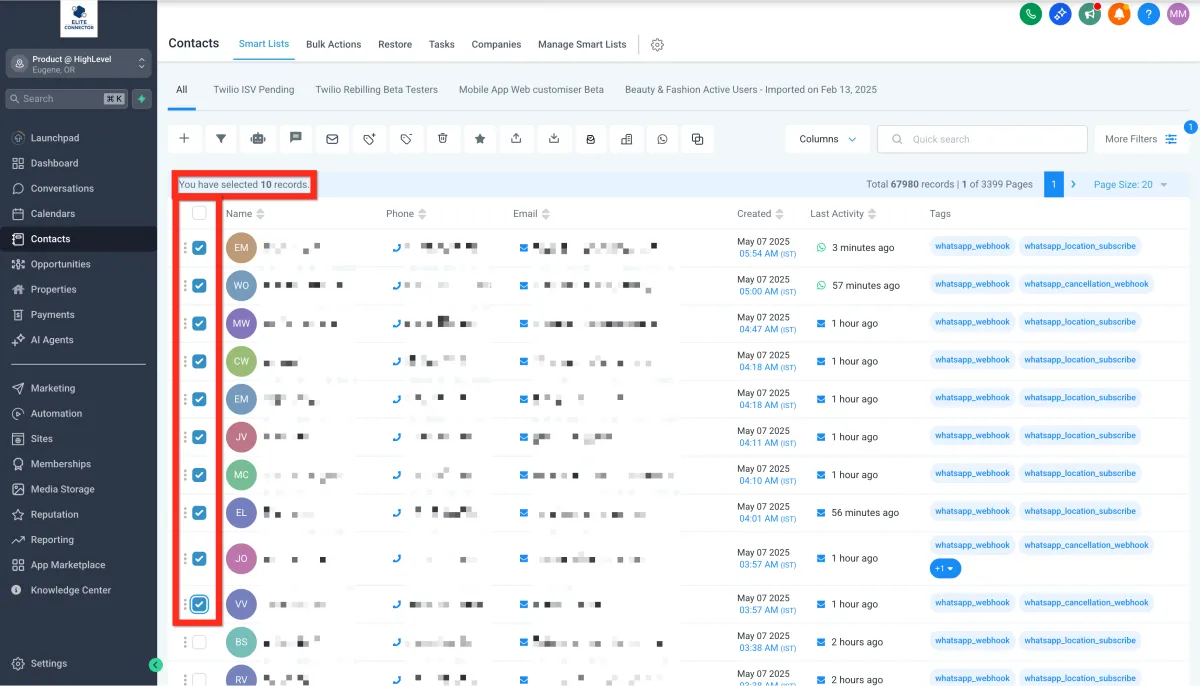Image resolution: width=1200 pixels, height=686 pixels.
Task: Uncheck the checkbox for contact WO
Action: coord(199,285)
